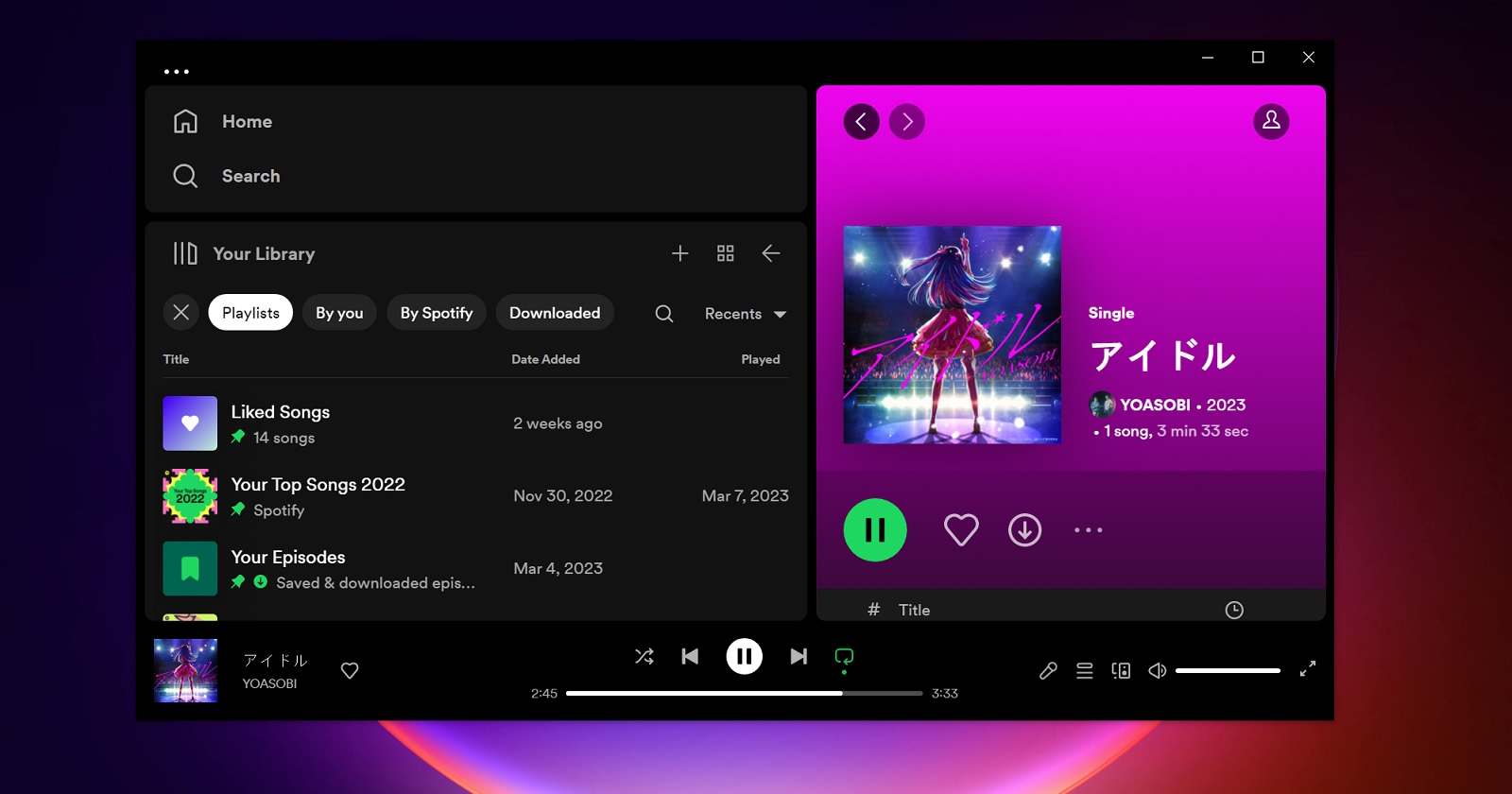The image size is (1512, 794).
Task: Toggle the Playlists filter chip
Action: 250,312
